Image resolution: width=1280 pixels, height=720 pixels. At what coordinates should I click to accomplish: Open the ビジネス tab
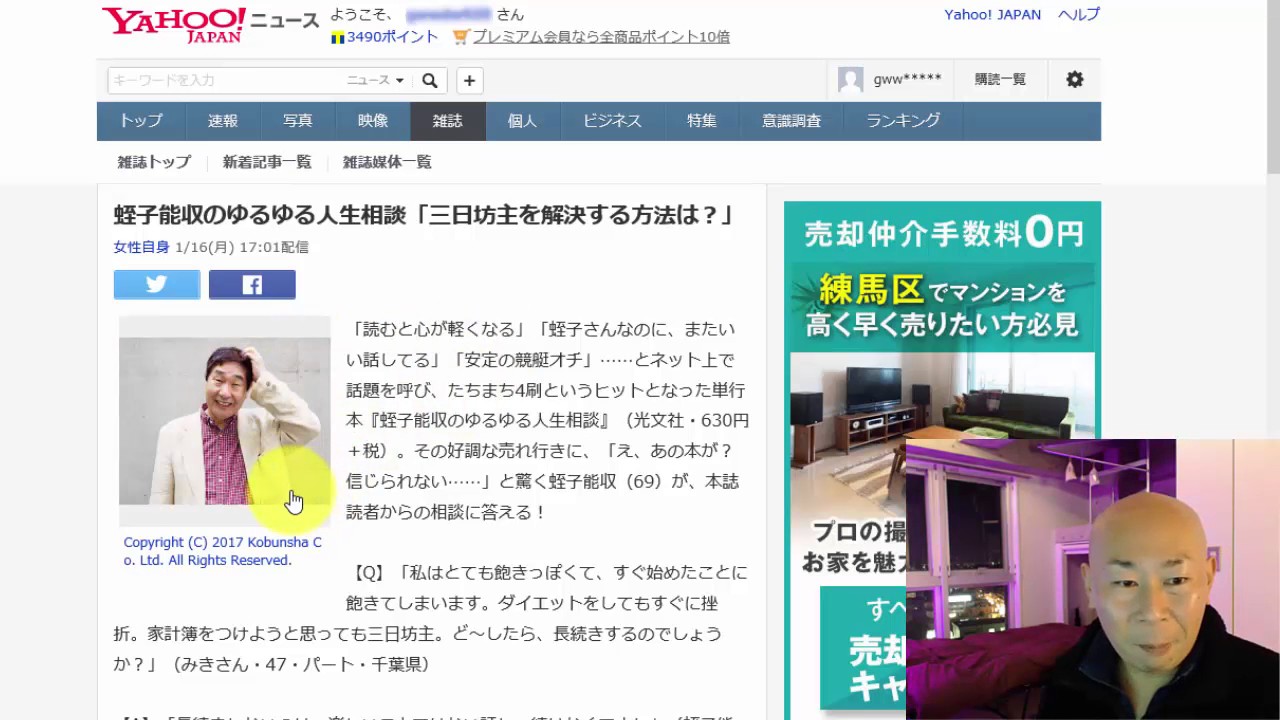click(x=612, y=121)
